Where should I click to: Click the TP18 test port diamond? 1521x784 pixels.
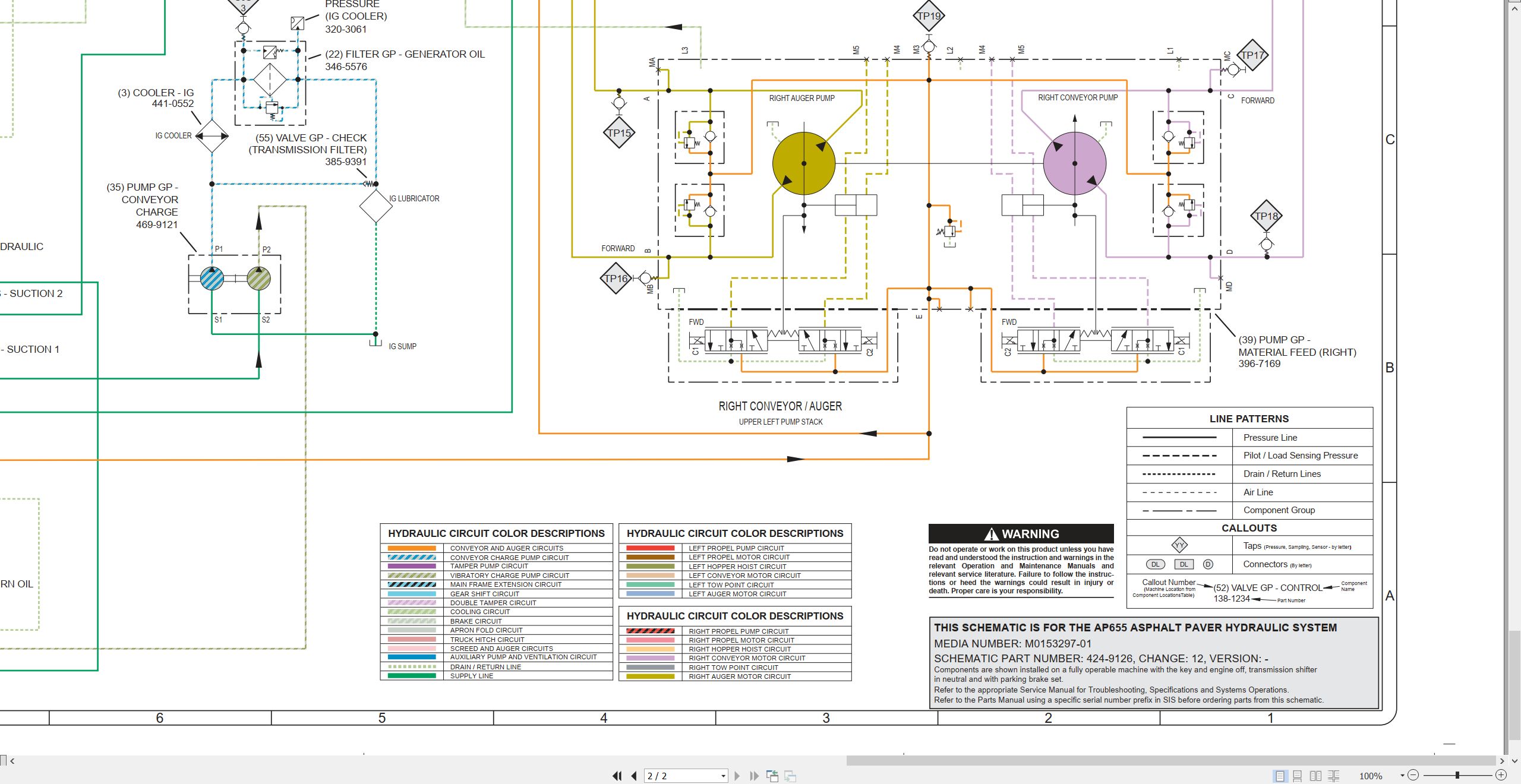click(x=1266, y=216)
